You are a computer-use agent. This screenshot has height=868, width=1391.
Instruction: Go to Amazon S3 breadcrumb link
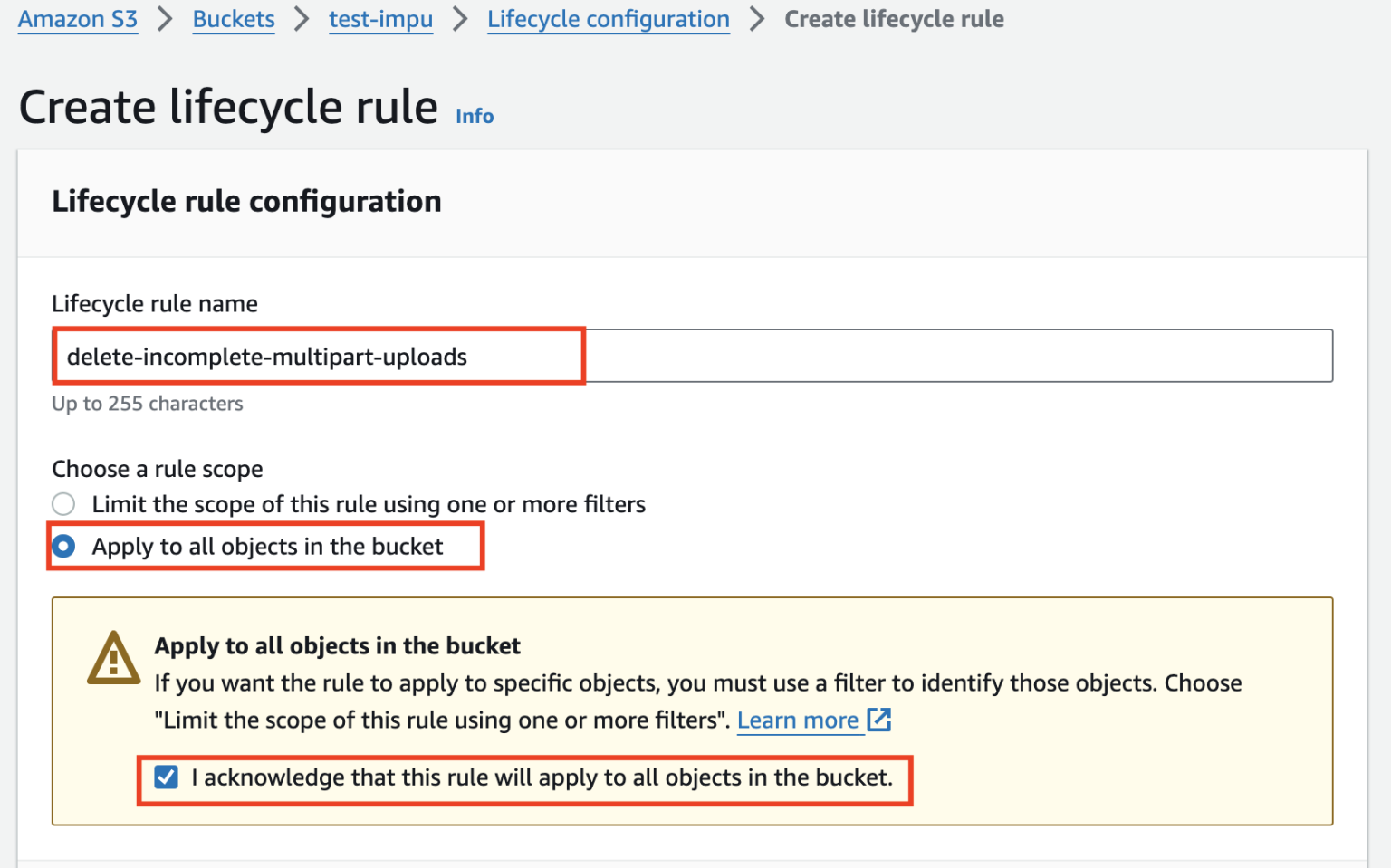pyautogui.click(x=78, y=19)
